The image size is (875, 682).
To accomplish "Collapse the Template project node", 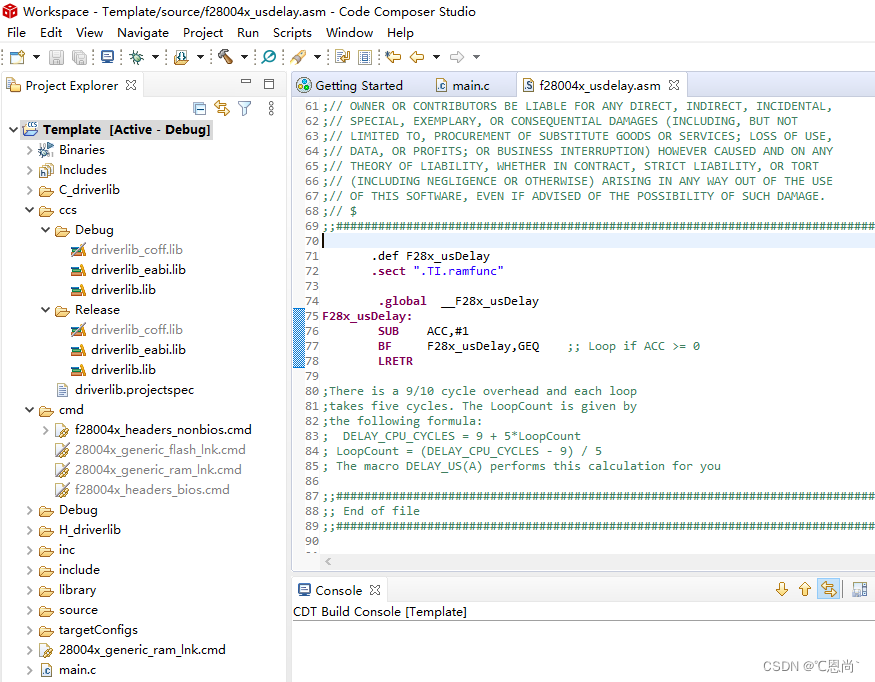I will pyautogui.click(x=13, y=129).
